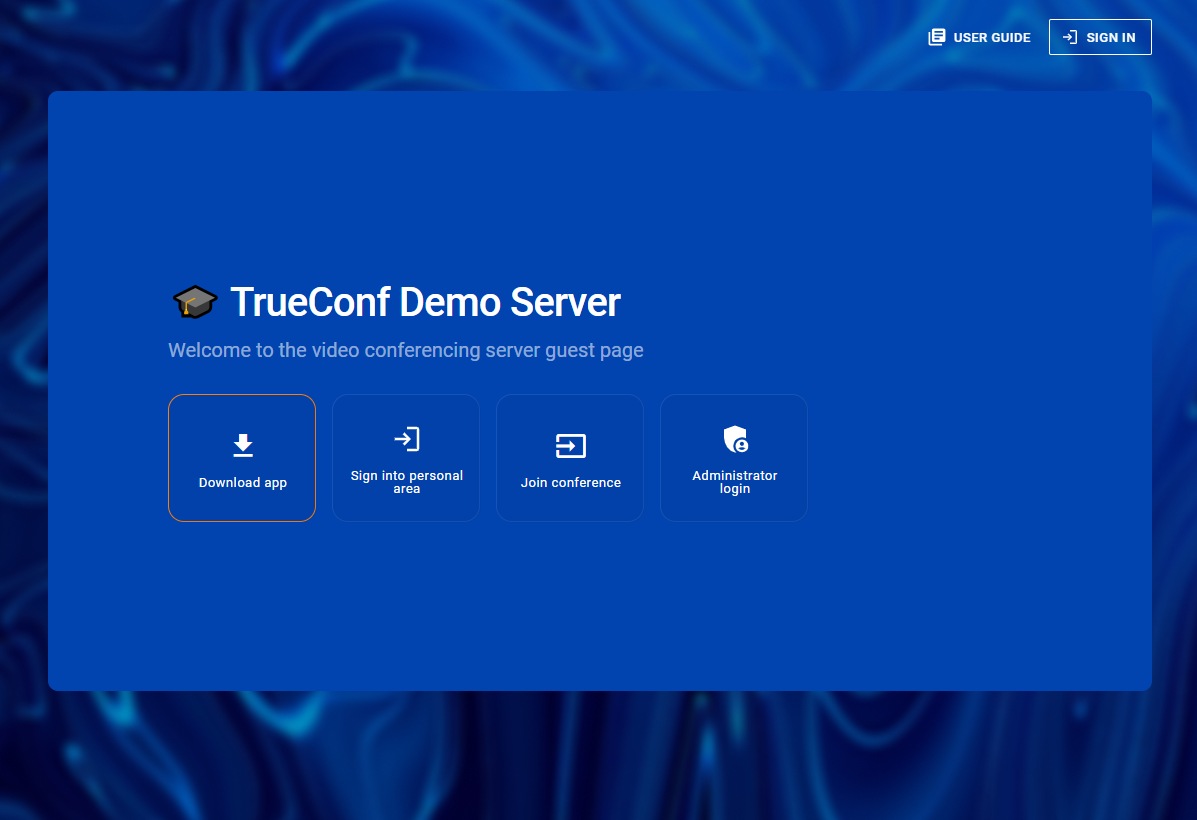This screenshot has width=1197, height=820.
Task: Open 'Sign into personal area' text label
Action: point(406,476)
